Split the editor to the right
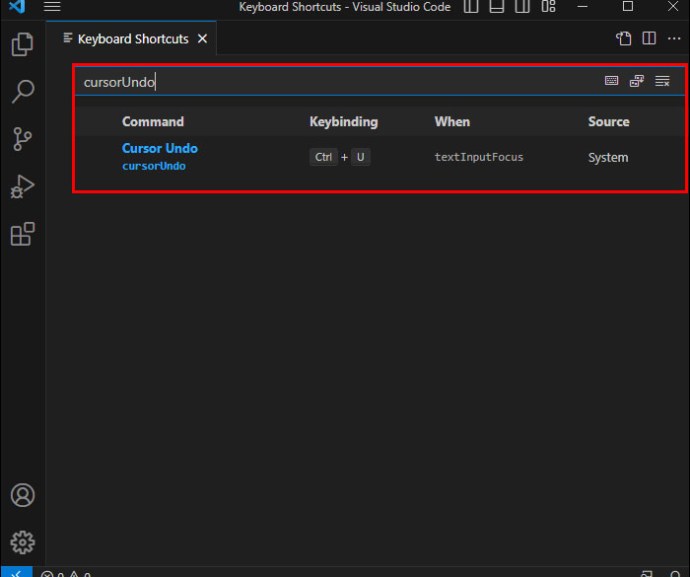This screenshot has height=577, width=690. point(649,38)
